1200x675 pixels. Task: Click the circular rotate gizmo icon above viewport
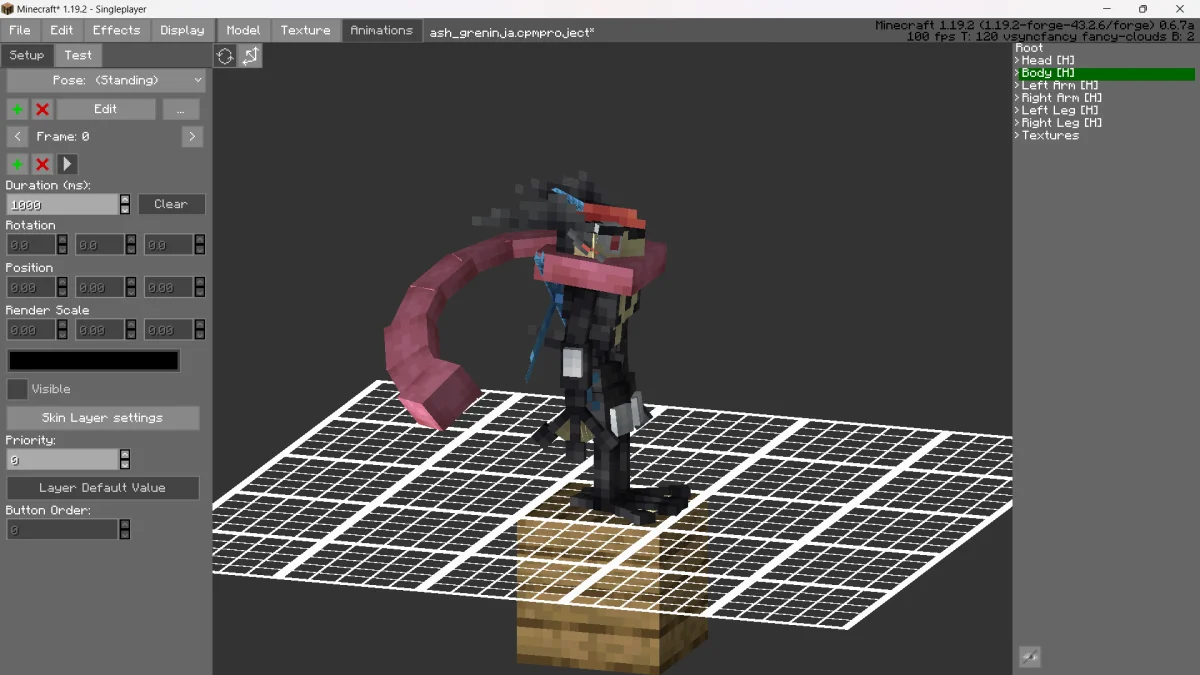[x=225, y=56]
